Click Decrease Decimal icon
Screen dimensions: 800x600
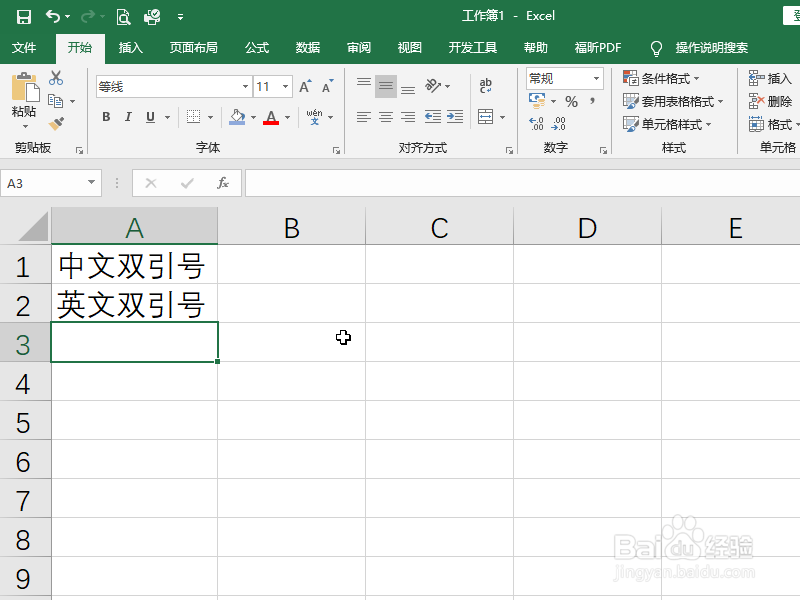(x=559, y=124)
